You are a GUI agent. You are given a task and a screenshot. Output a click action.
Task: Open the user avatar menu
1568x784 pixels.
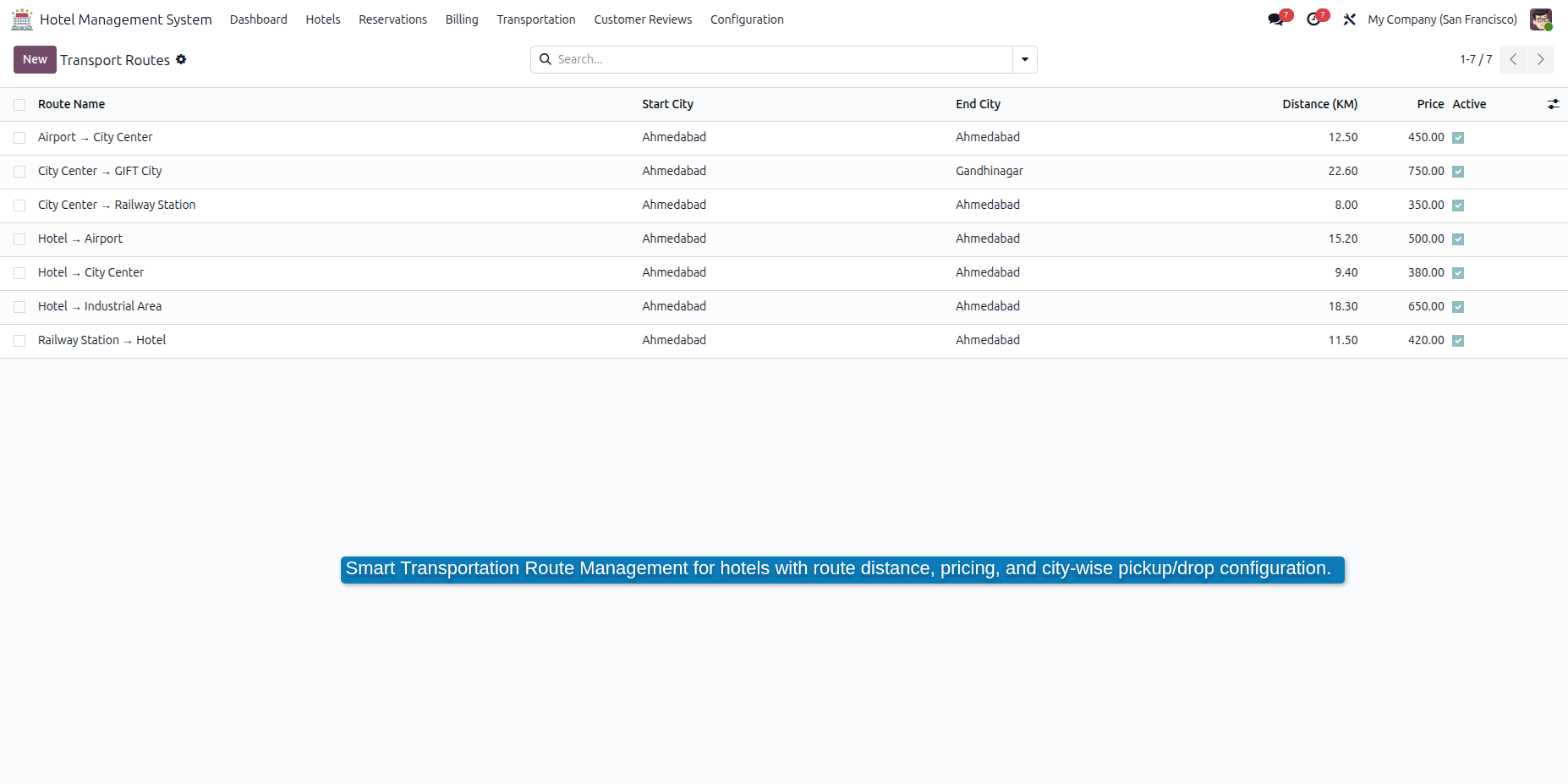pos(1541,19)
